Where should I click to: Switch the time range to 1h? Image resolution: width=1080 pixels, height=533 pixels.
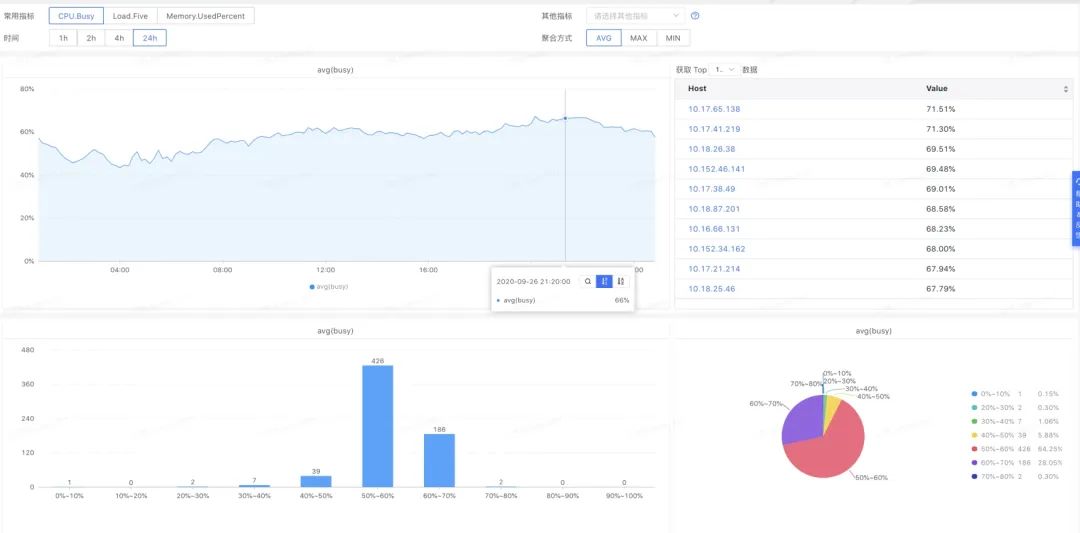63,38
